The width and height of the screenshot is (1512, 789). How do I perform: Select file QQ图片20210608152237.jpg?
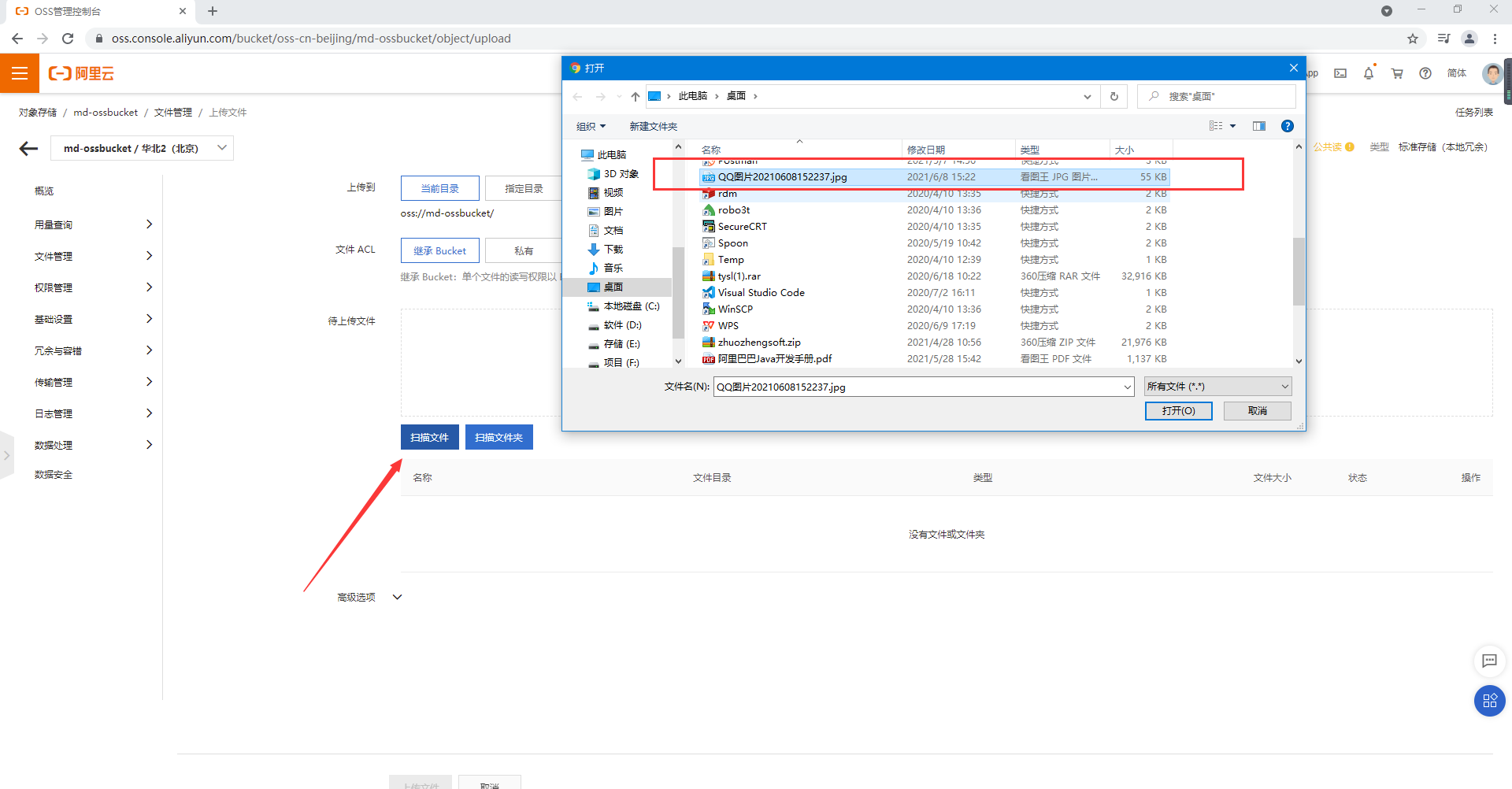click(x=934, y=177)
